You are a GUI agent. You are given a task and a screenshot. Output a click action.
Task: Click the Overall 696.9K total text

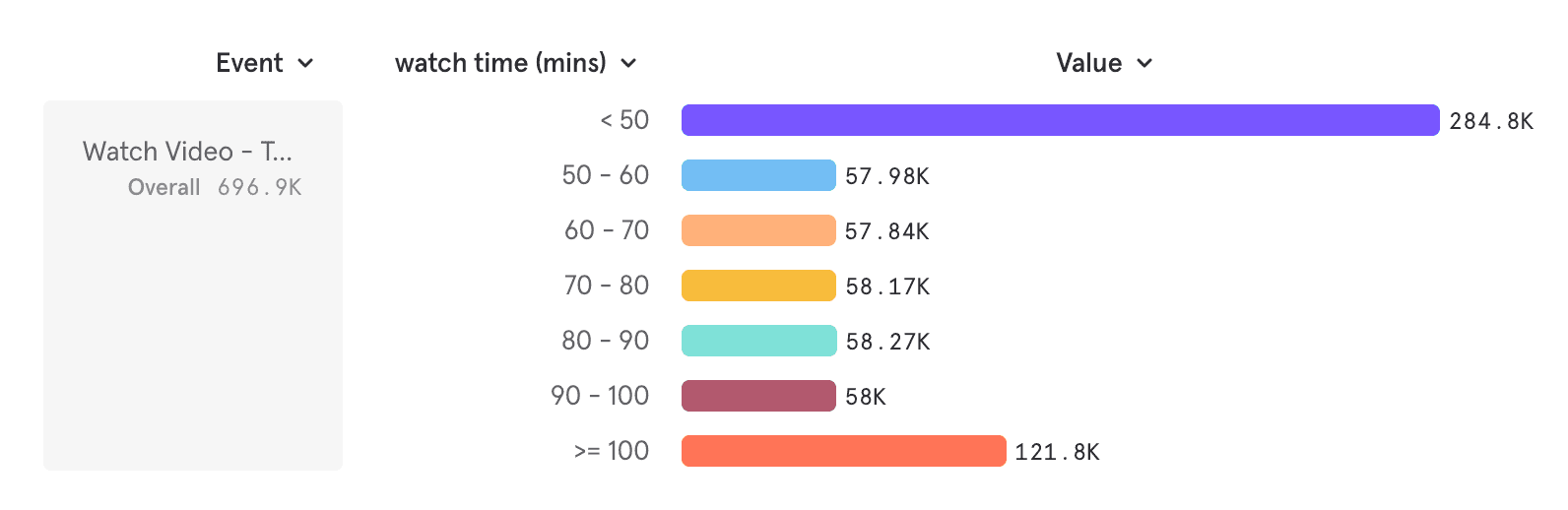215,187
